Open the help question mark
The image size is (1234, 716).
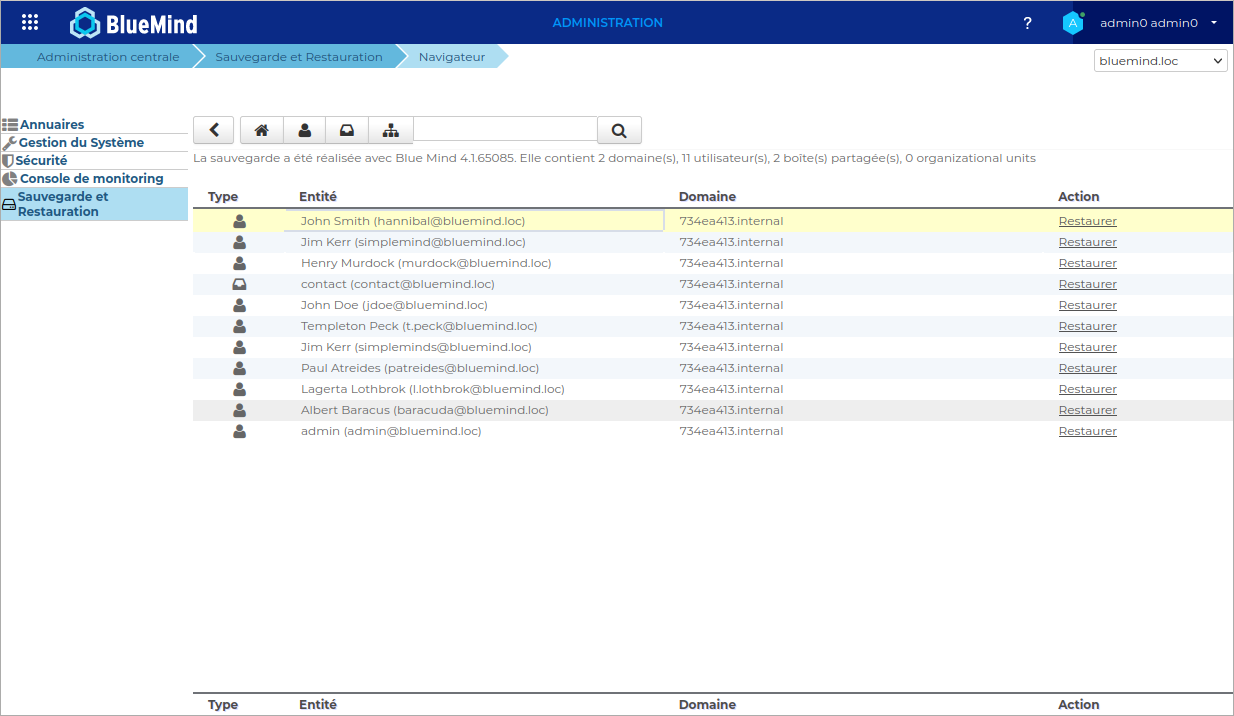click(x=1027, y=23)
